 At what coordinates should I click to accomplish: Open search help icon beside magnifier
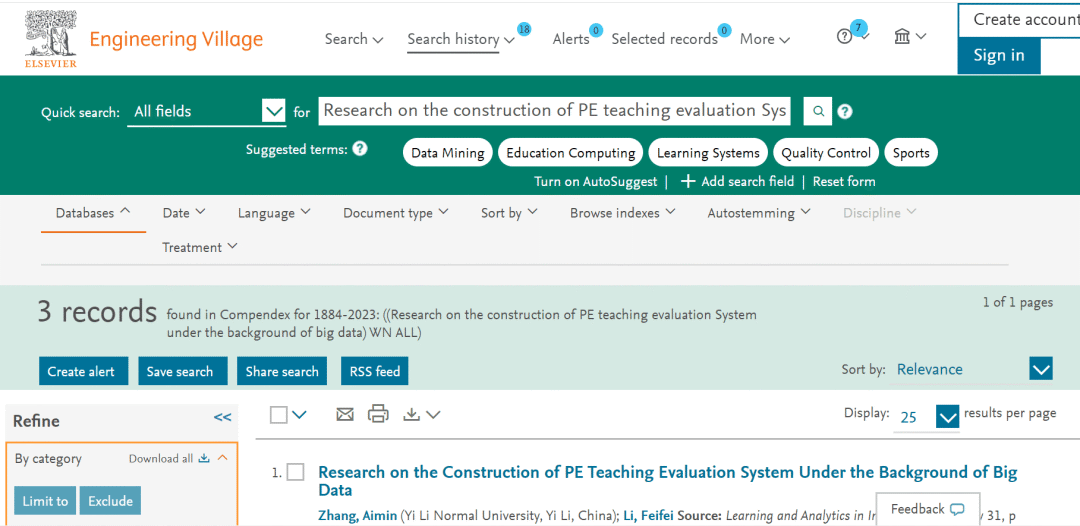pos(845,112)
